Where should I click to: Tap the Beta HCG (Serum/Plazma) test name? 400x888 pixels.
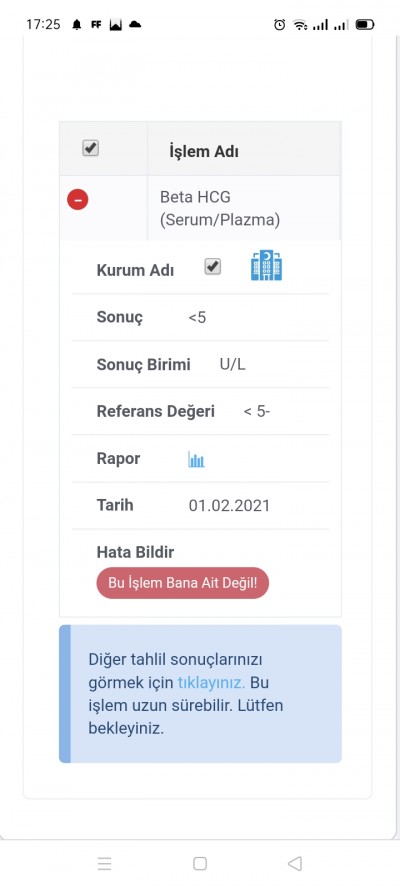click(220, 208)
